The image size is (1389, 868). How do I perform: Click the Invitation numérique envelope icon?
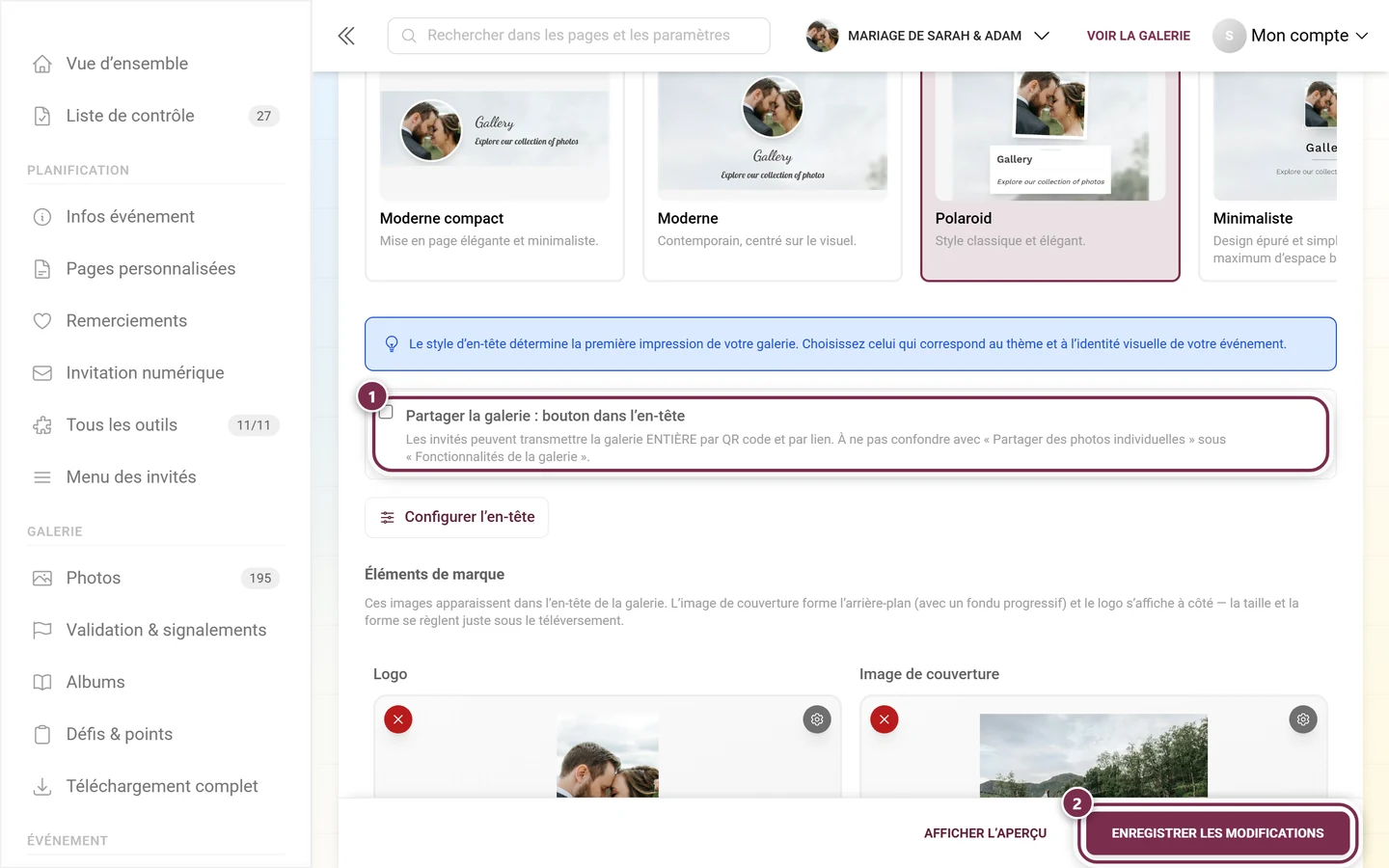click(42, 373)
